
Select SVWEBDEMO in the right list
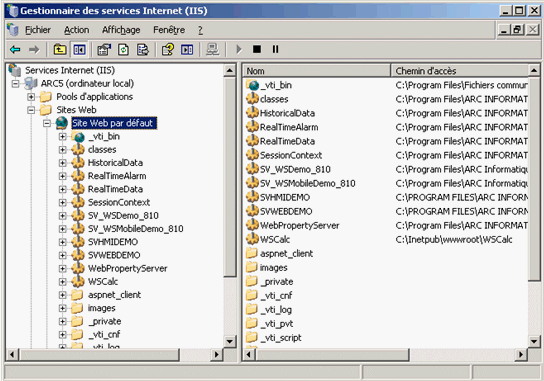tap(286, 211)
